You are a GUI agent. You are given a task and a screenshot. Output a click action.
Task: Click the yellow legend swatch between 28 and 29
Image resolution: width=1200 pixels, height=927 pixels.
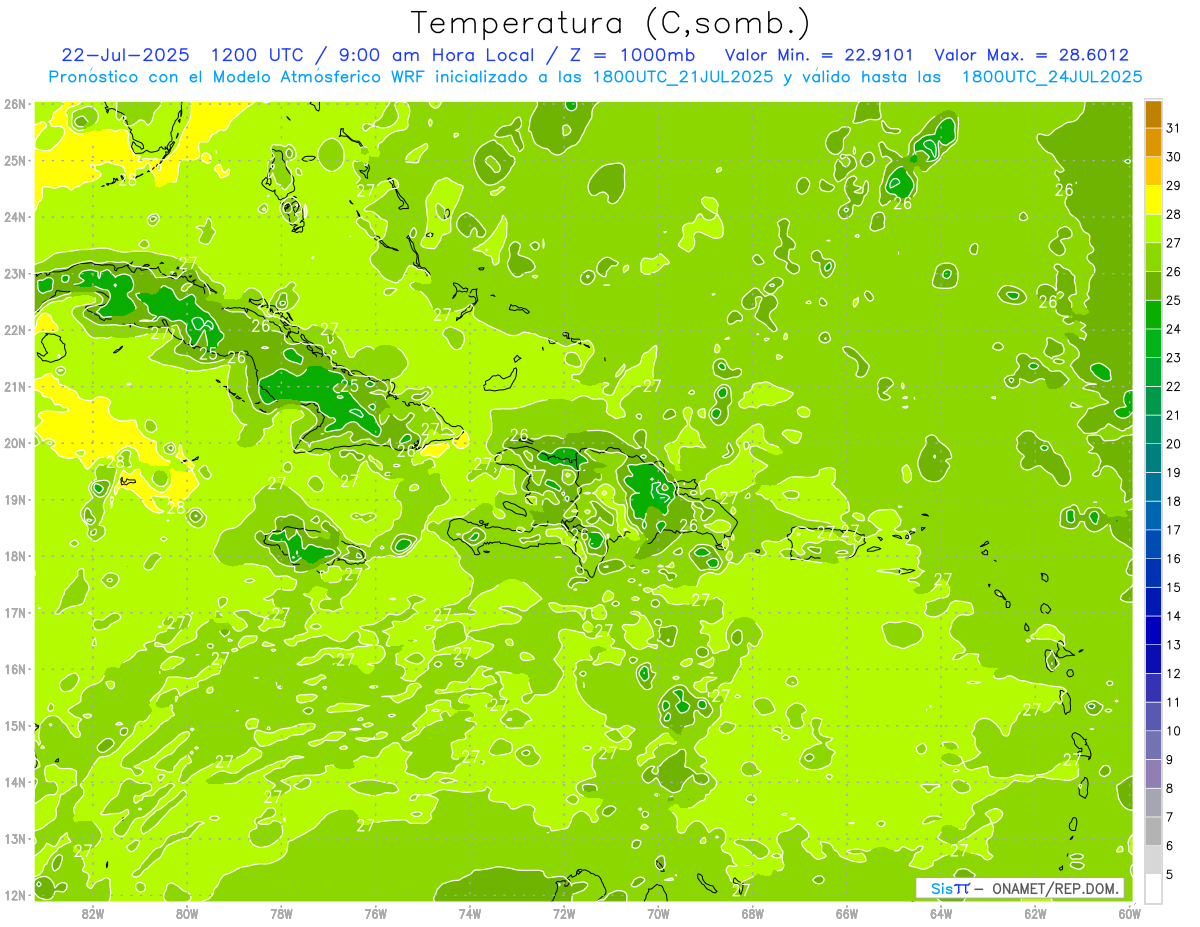tap(1153, 200)
